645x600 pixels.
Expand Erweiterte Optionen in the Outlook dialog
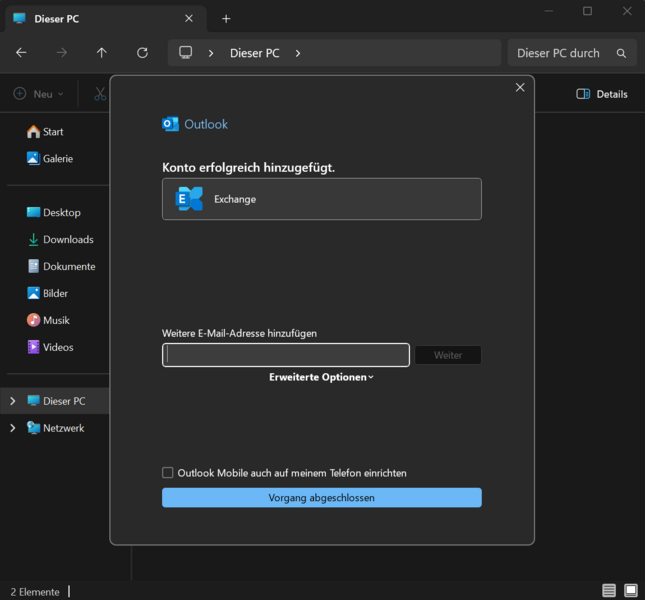click(321, 377)
